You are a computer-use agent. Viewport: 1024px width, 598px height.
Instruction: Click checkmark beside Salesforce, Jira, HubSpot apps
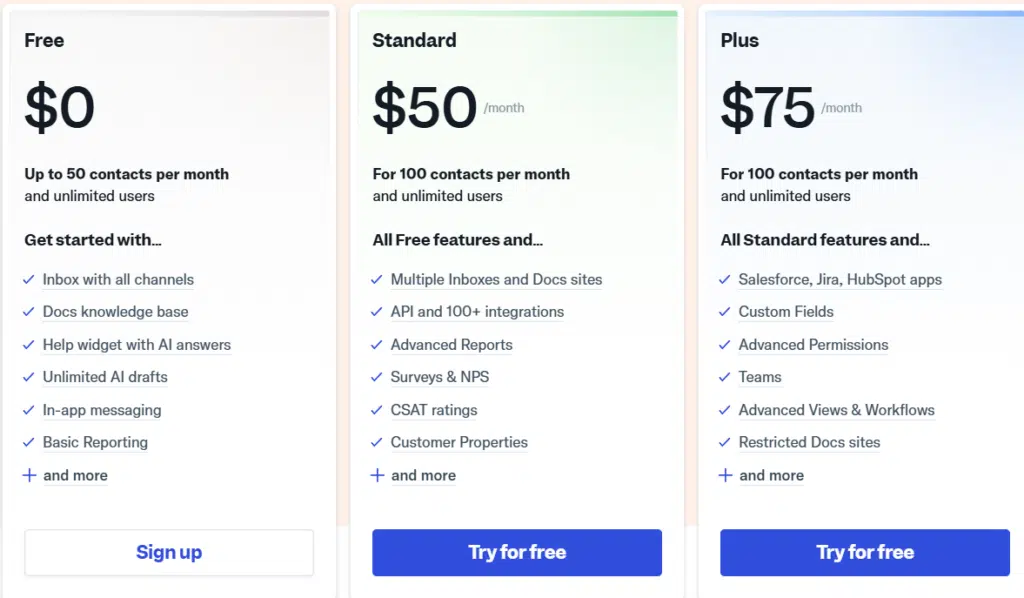[725, 280]
